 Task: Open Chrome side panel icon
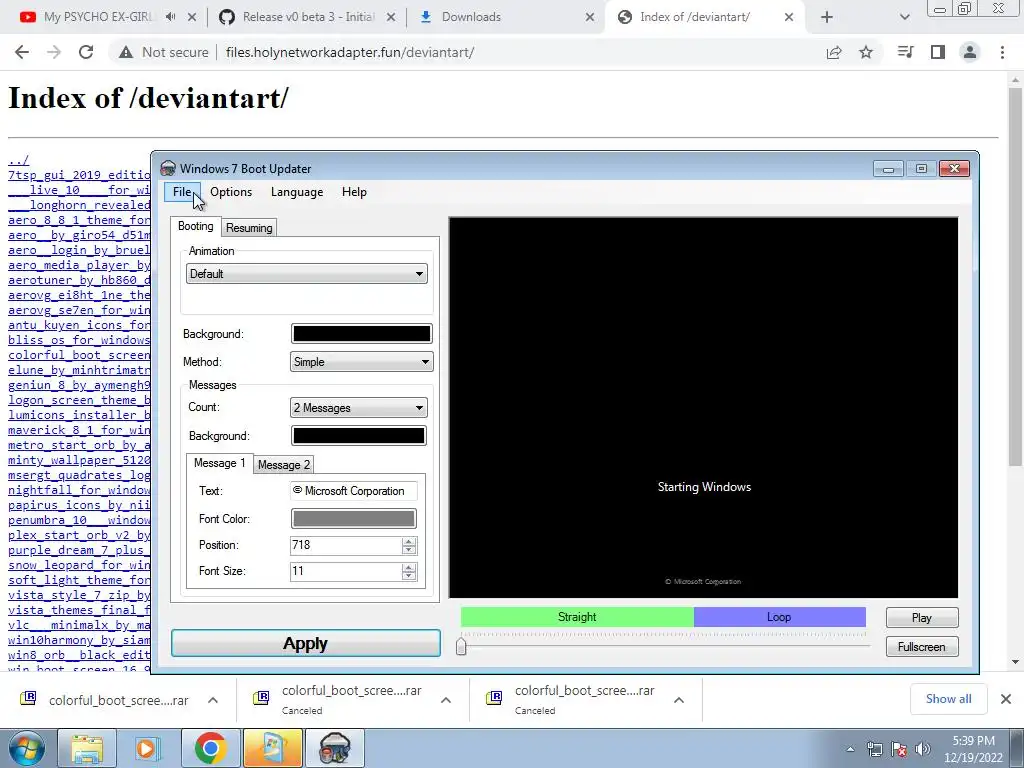[x=938, y=52]
